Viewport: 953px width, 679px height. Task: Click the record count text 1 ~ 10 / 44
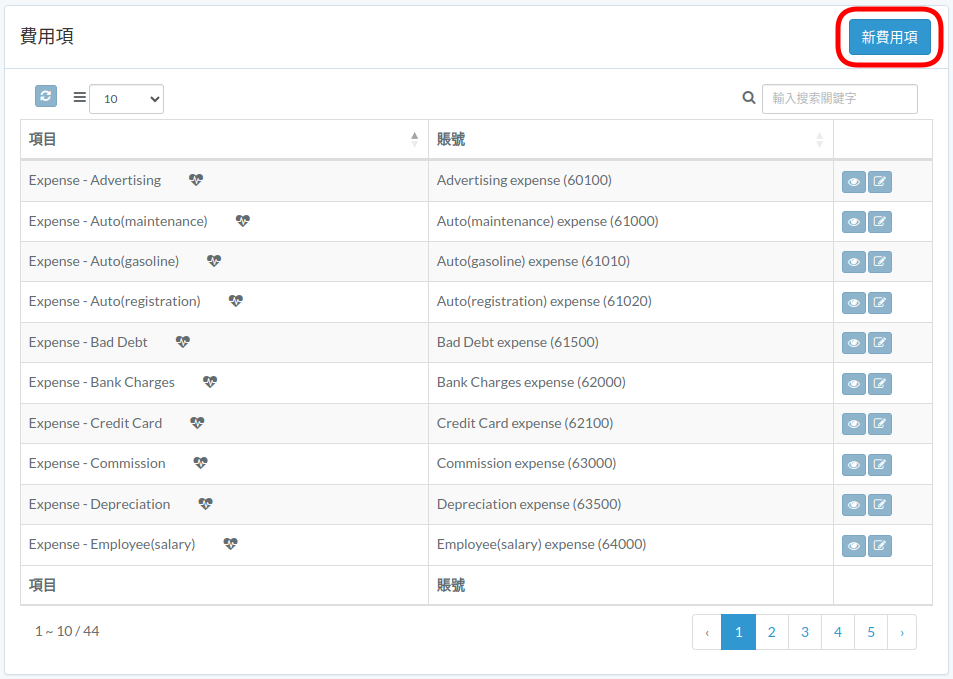point(67,632)
